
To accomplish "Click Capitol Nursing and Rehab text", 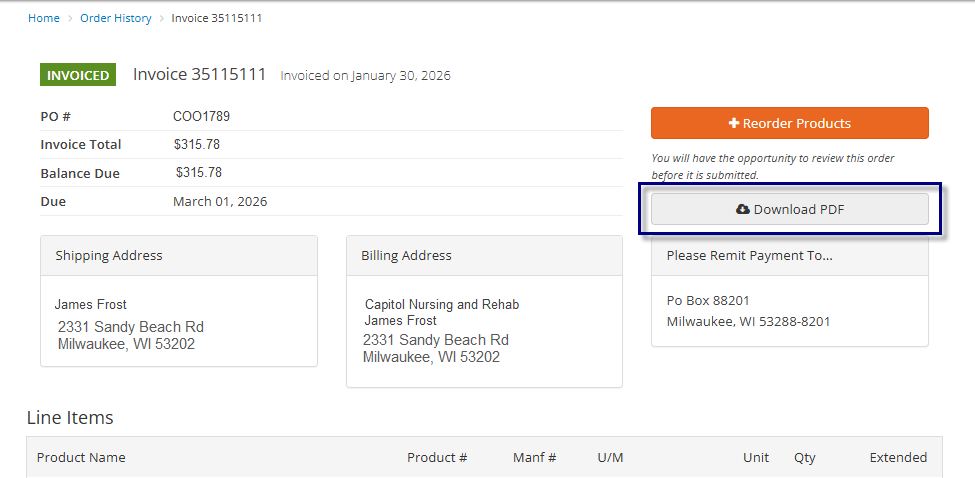I will [x=442, y=305].
